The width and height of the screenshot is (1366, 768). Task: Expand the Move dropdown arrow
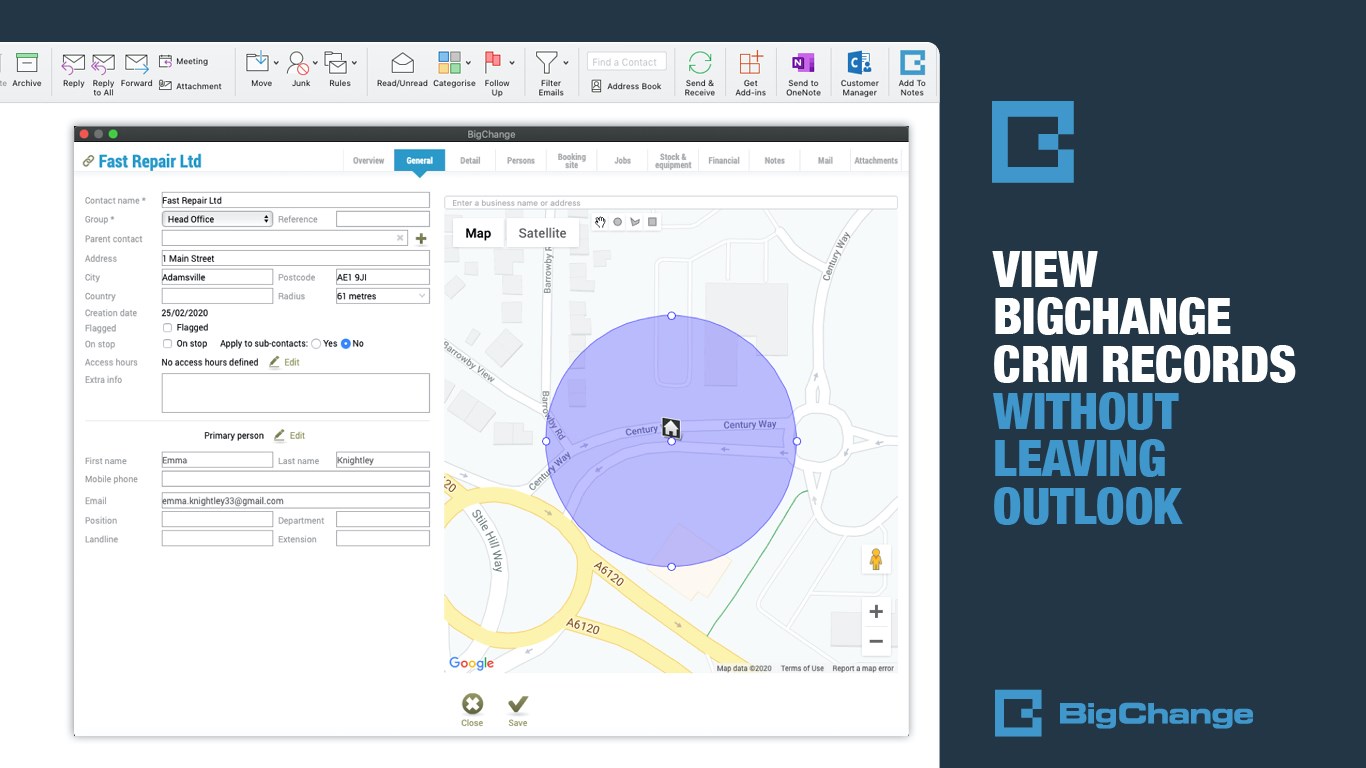tap(274, 62)
